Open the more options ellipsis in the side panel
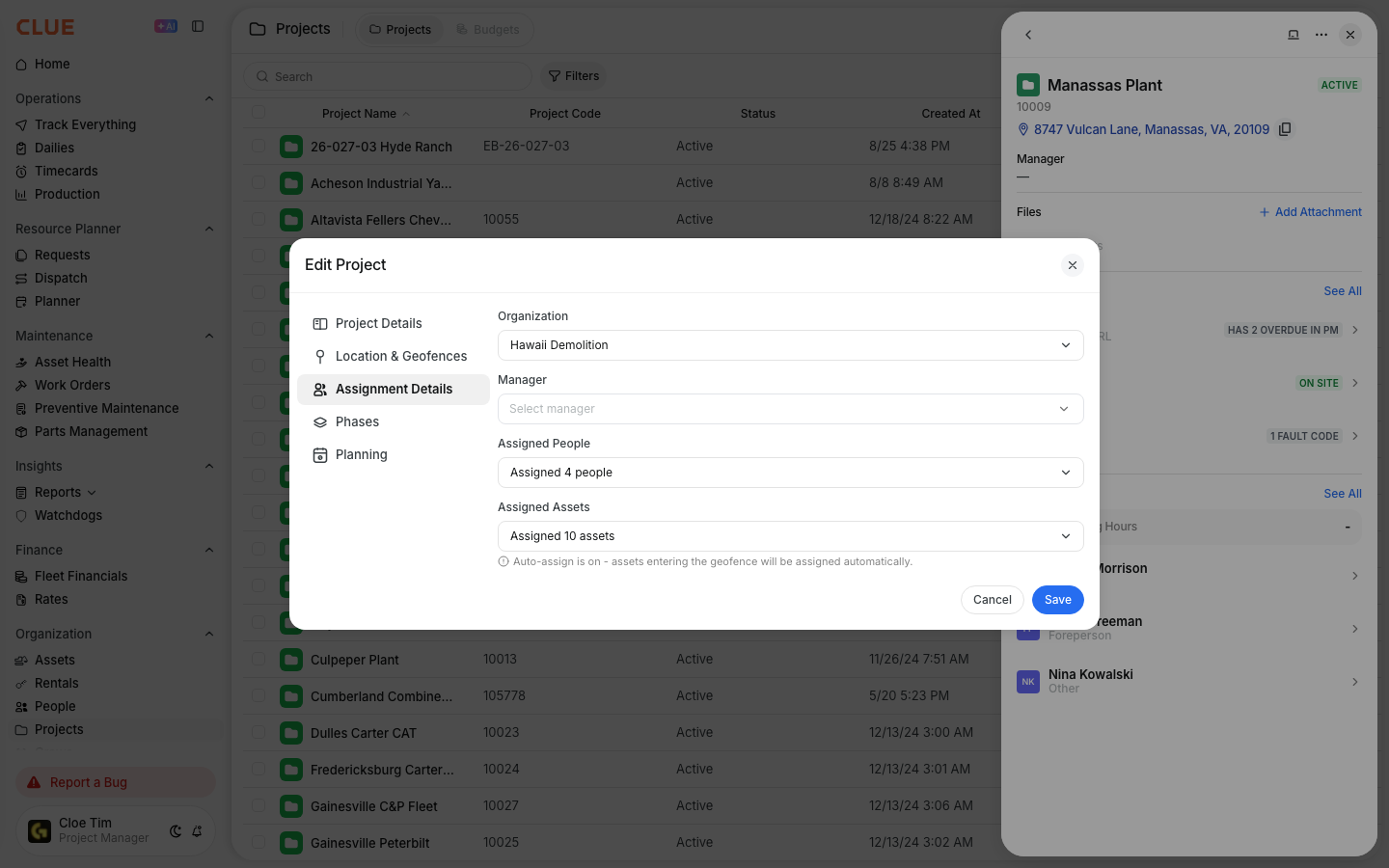The height and width of the screenshot is (868, 1389). [1321, 35]
